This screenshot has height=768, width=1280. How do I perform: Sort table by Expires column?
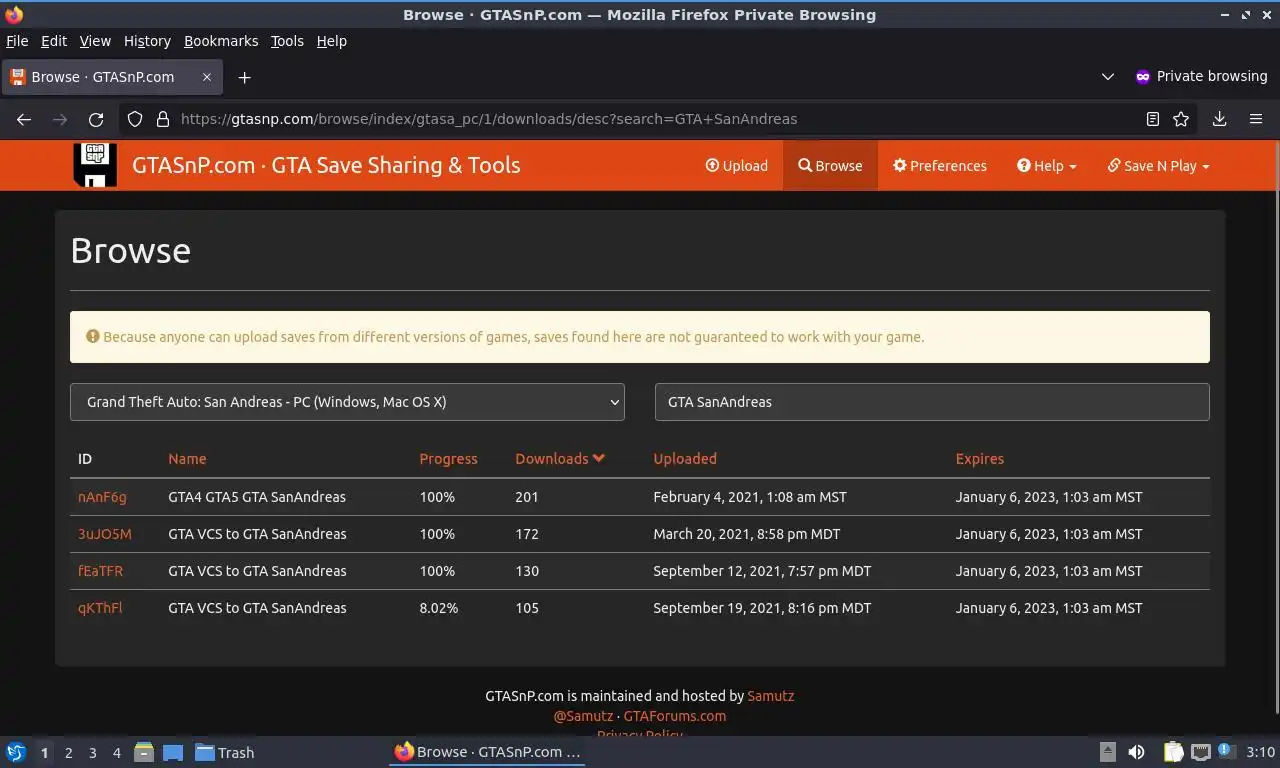click(979, 459)
